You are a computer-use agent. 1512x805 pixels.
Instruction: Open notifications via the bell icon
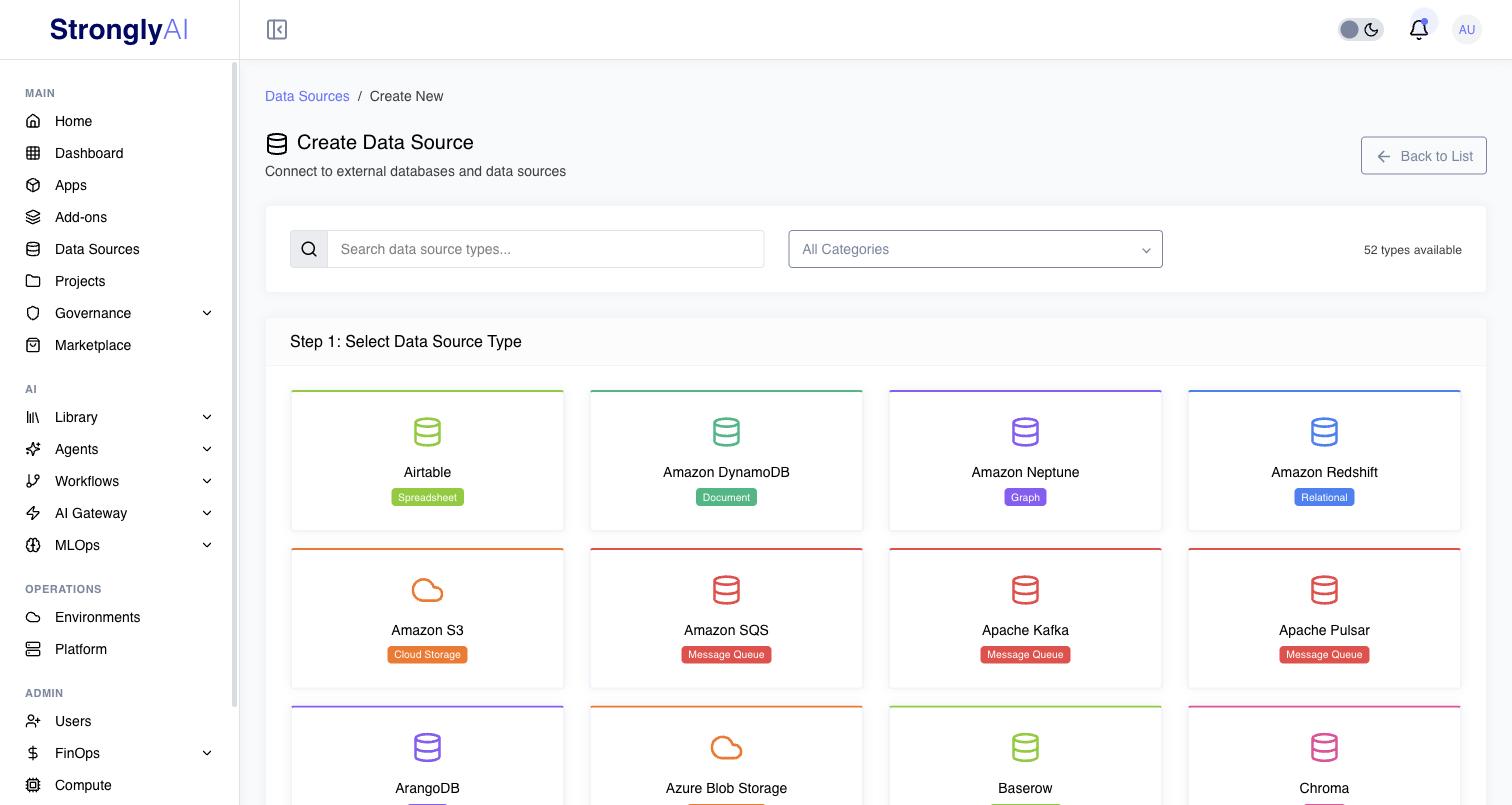pyautogui.click(x=1418, y=30)
